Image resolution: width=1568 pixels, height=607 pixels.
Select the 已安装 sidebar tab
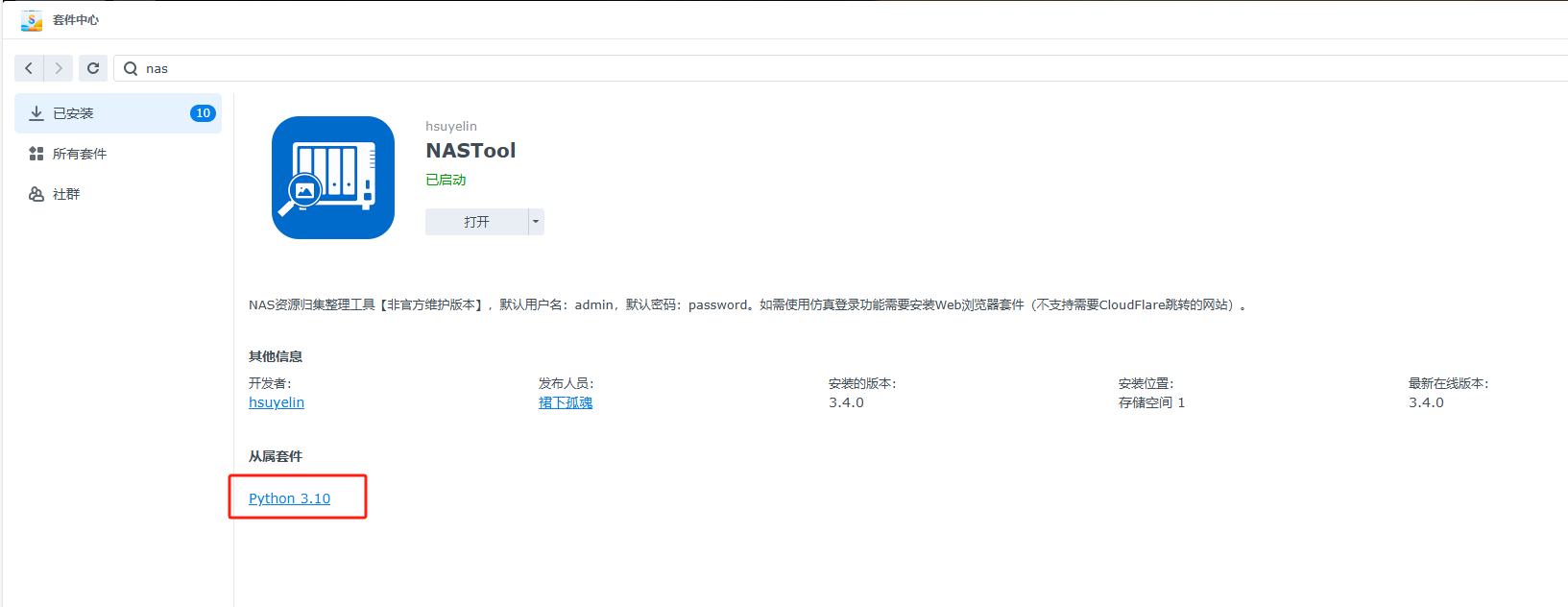tap(118, 113)
